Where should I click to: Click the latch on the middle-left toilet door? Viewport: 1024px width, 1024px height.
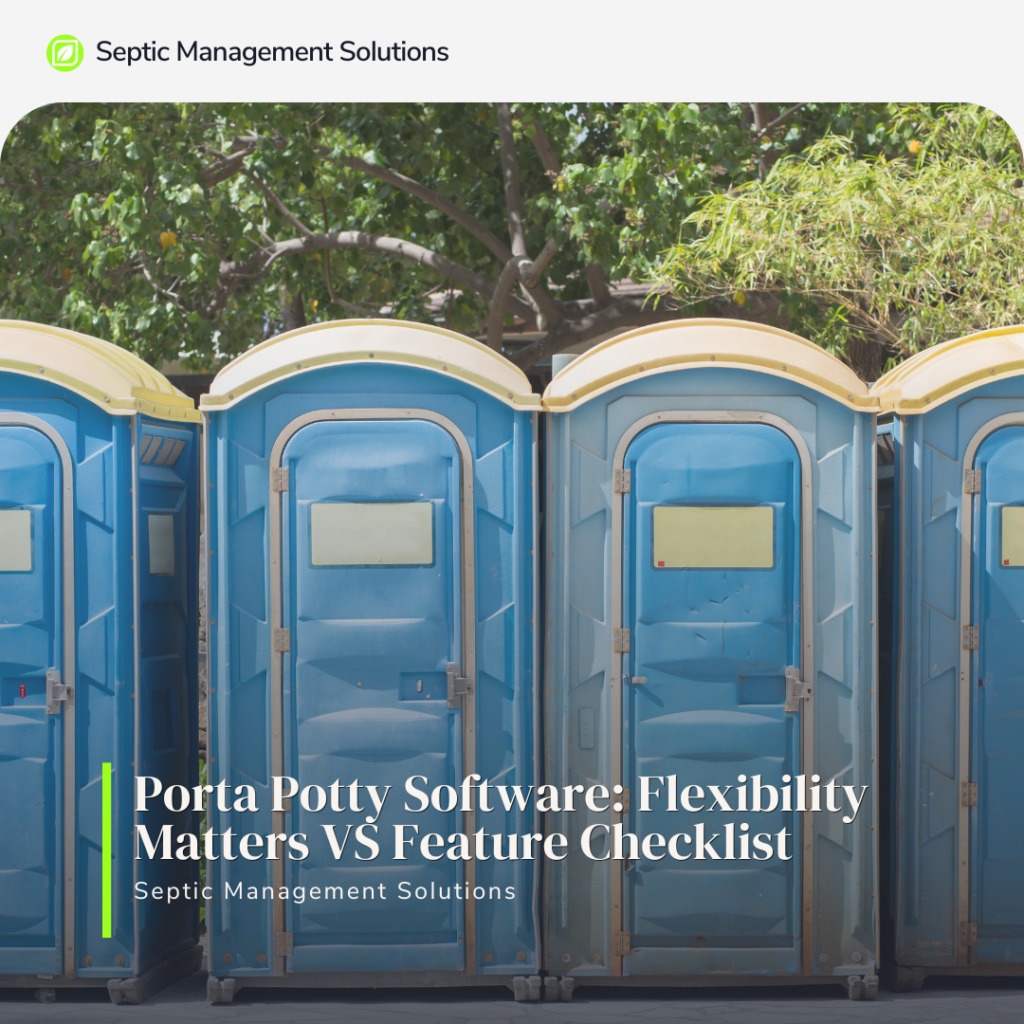[x=458, y=685]
